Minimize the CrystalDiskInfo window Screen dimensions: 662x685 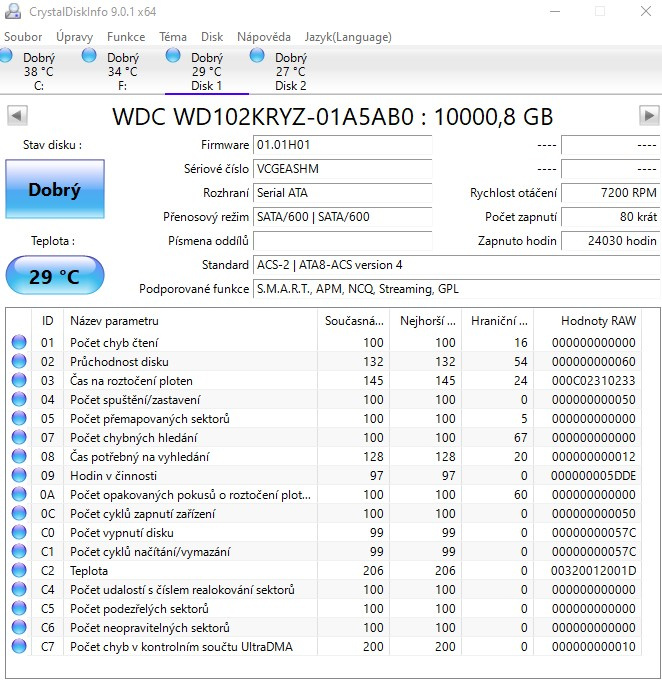555,11
